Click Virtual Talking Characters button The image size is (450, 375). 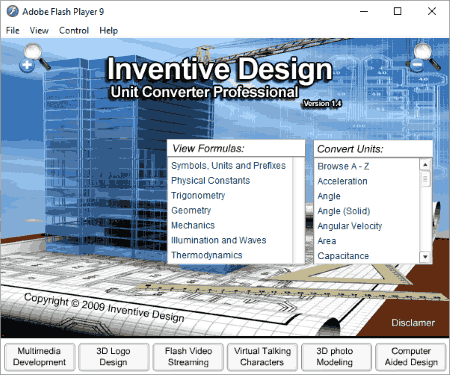click(262, 357)
